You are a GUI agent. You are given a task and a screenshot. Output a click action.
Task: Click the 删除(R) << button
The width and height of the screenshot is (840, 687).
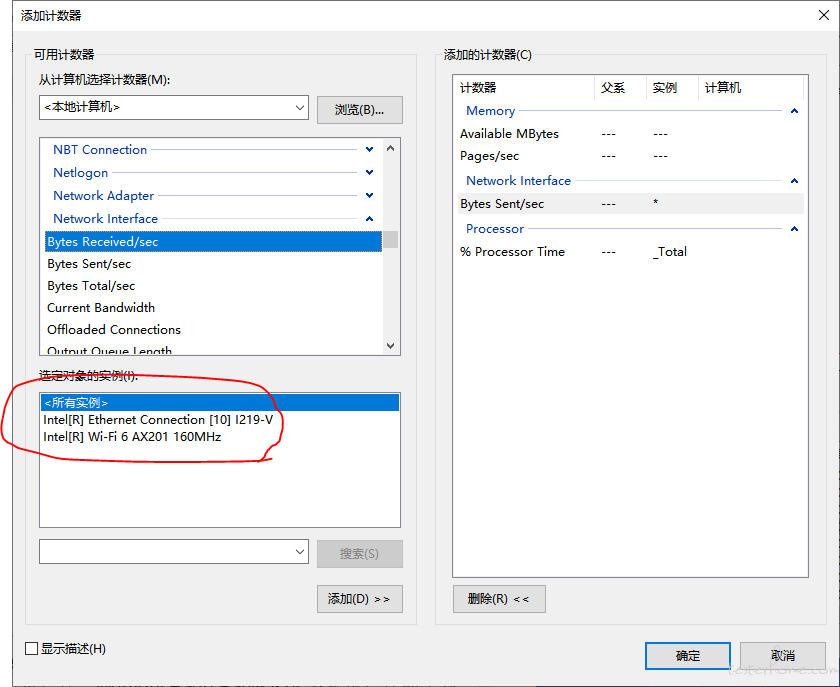point(499,599)
